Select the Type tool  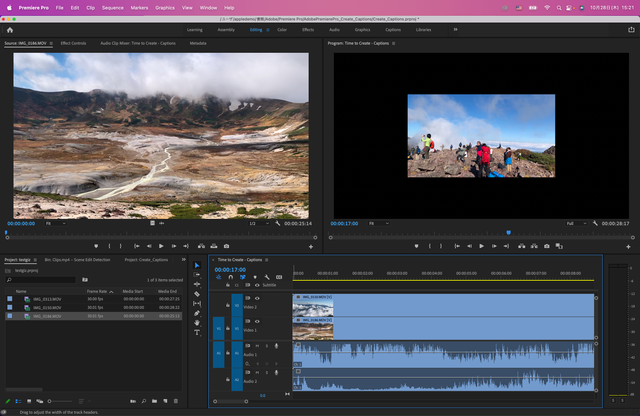point(197,332)
